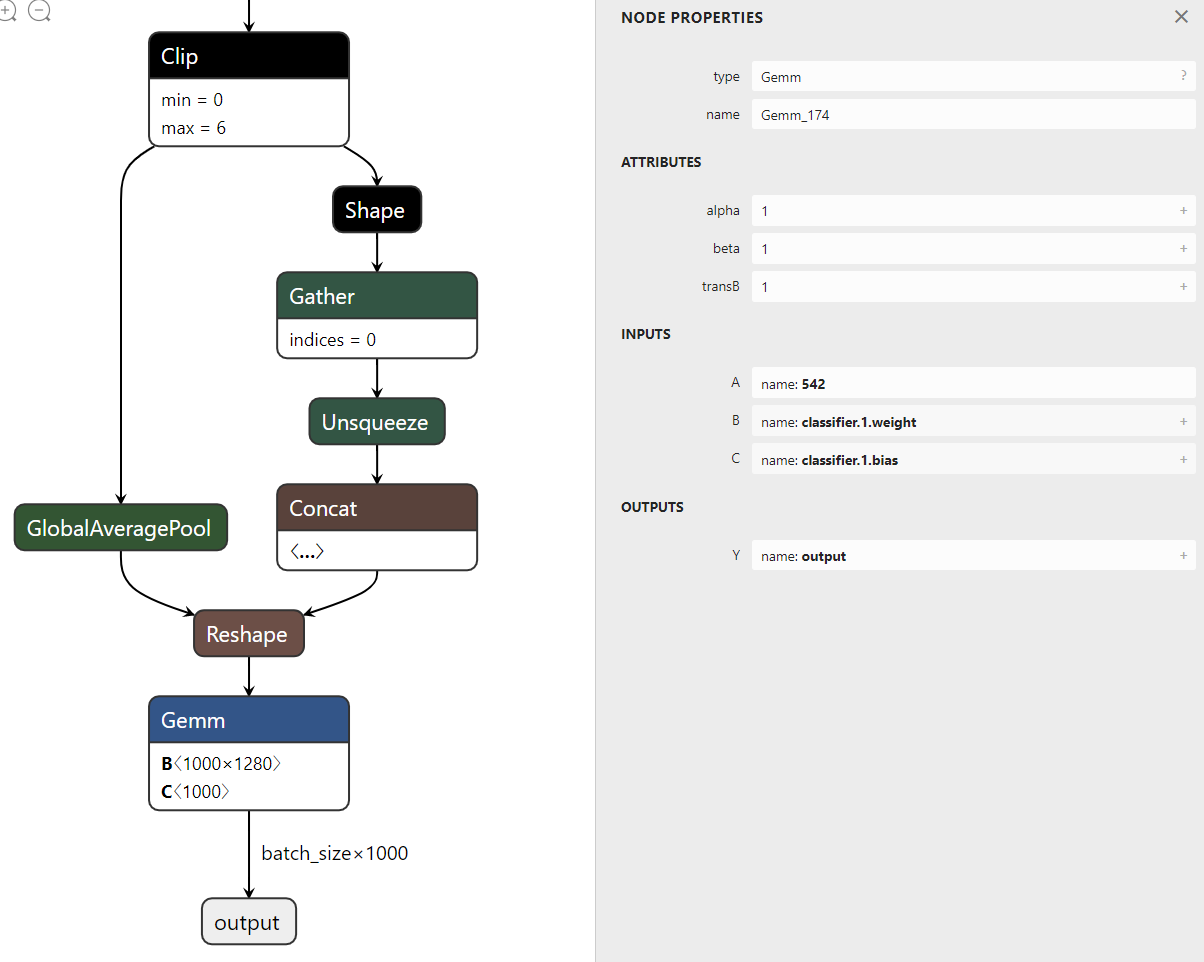Select the output node at graph bottom
The image size is (1204, 962).
[x=248, y=921]
